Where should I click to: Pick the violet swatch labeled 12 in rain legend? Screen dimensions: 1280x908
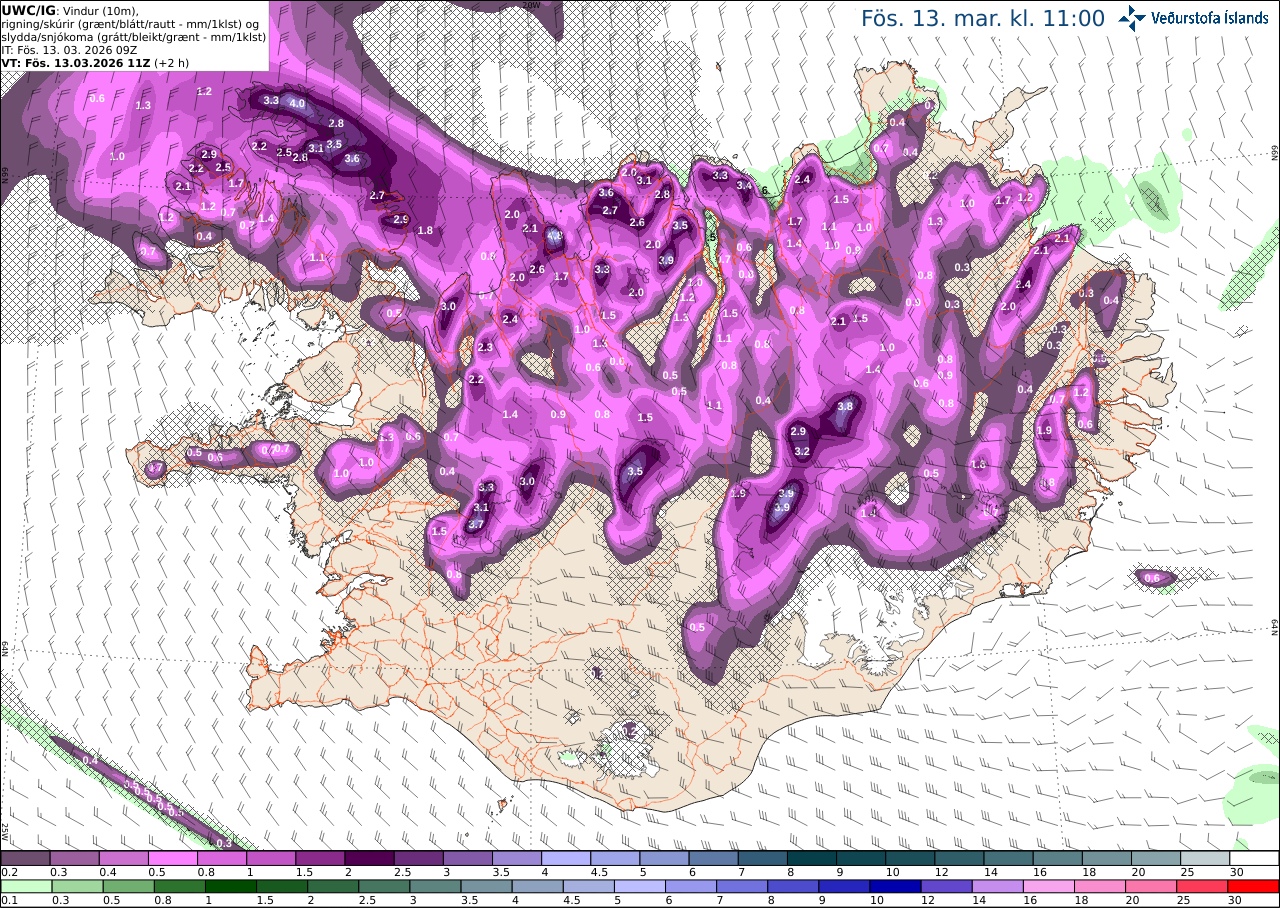[x=947, y=886]
